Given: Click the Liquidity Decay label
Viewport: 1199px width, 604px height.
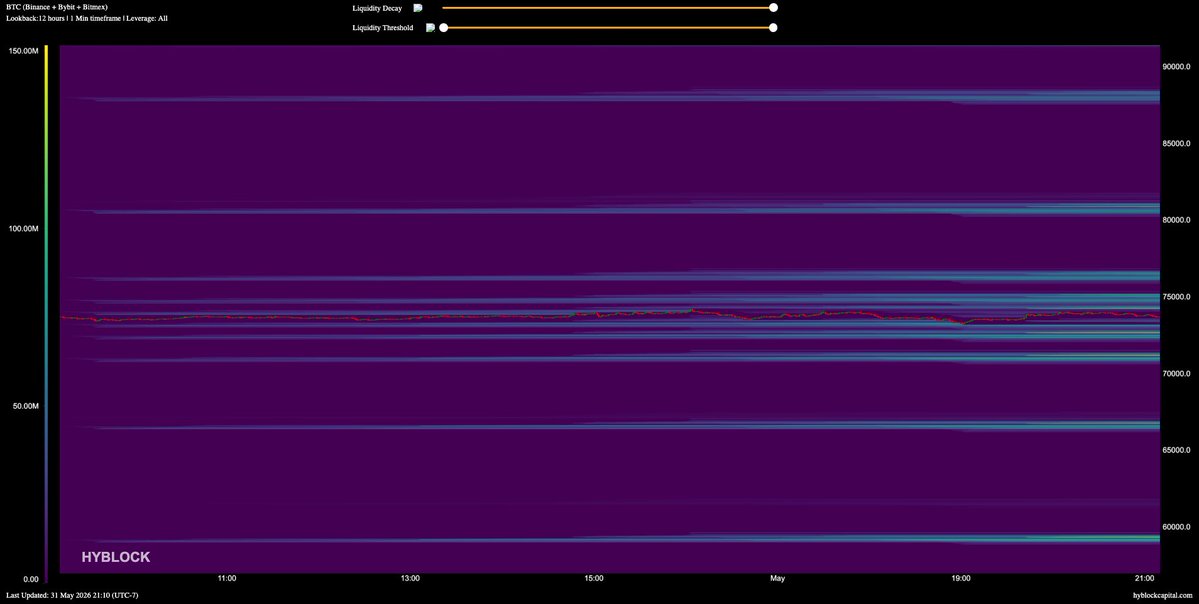Looking at the screenshot, I should [x=377, y=8].
